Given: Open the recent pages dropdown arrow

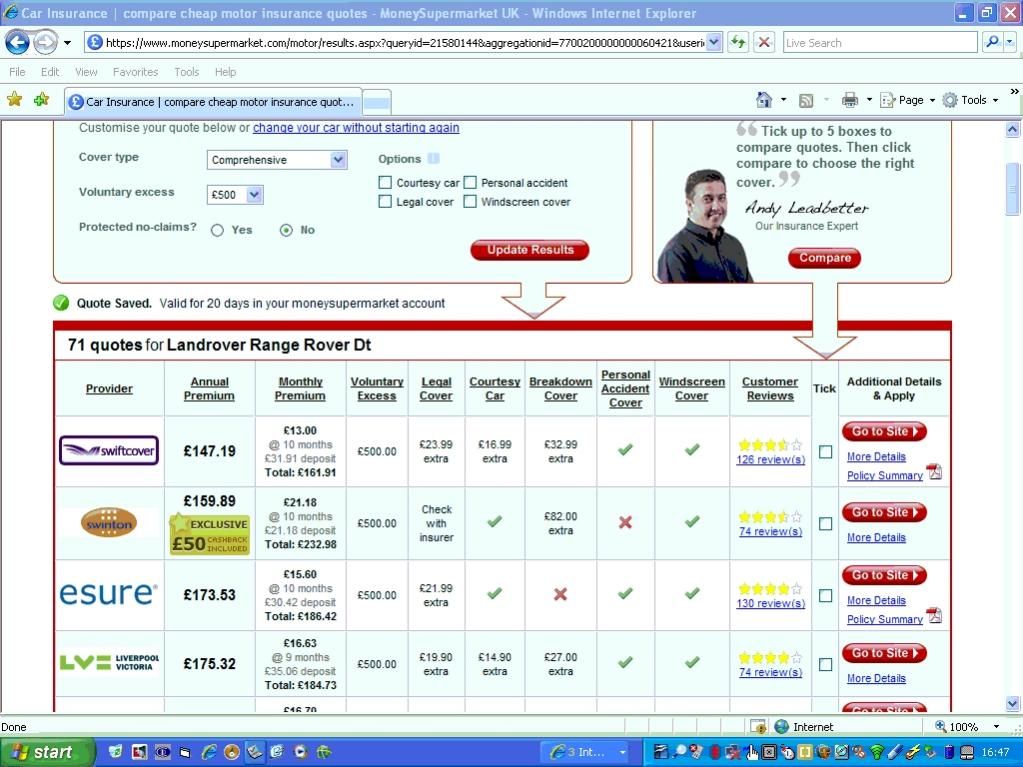Looking at the screenshot, I should (x=67, y=43).
